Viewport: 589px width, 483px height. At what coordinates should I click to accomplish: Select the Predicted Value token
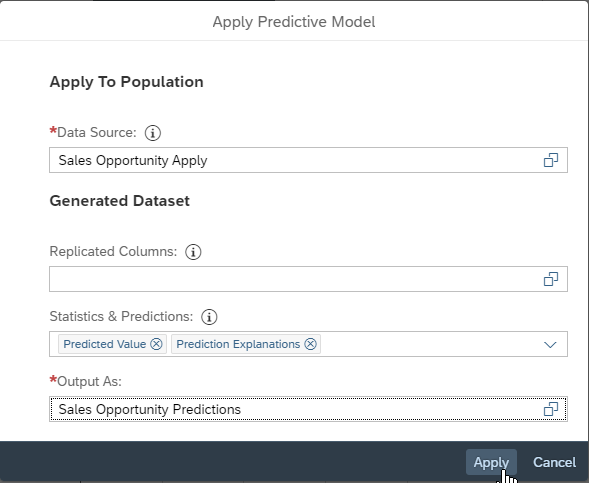(x=104, y=344)
